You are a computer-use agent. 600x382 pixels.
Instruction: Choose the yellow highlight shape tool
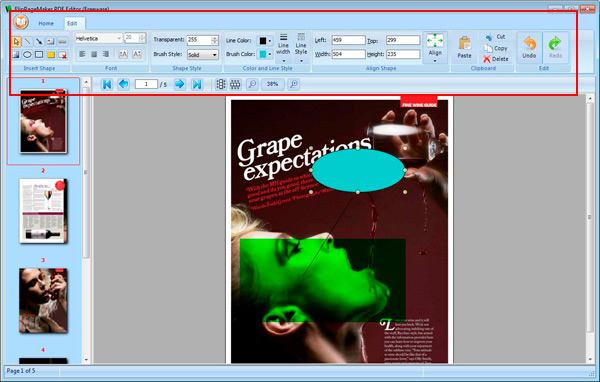tap(51, 55)
